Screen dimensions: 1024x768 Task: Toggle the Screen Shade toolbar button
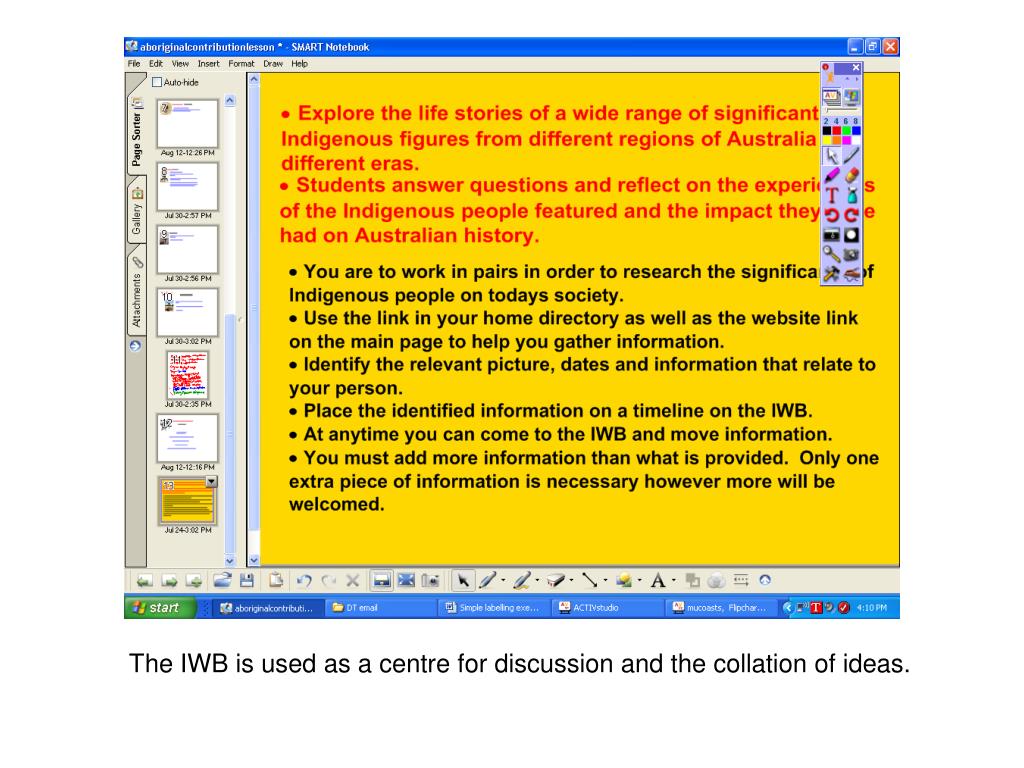(x=381, y=580)
